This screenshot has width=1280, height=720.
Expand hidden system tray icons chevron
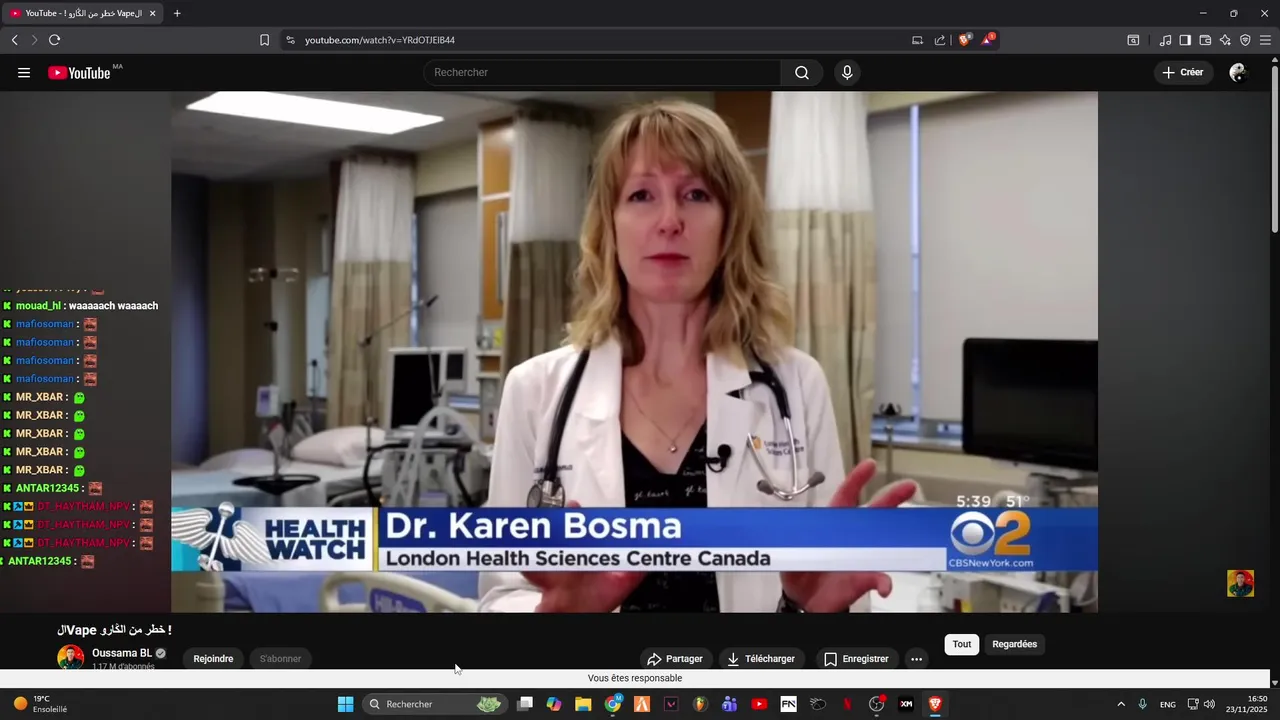tap(1121, 704)
